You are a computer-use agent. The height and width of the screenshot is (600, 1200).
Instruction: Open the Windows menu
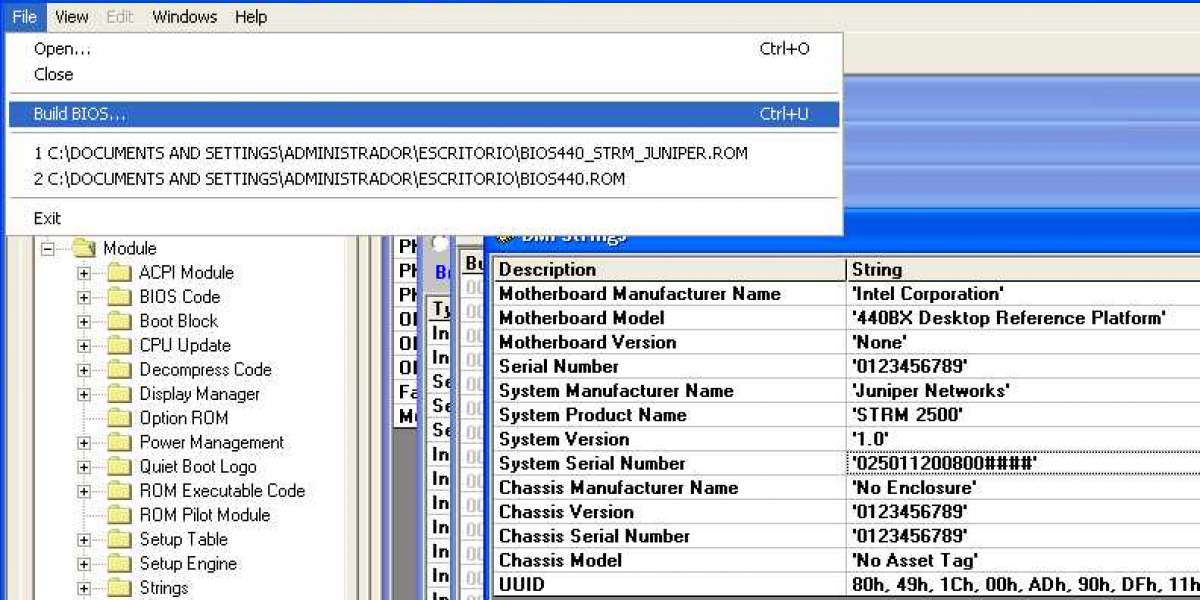(185, 16)
